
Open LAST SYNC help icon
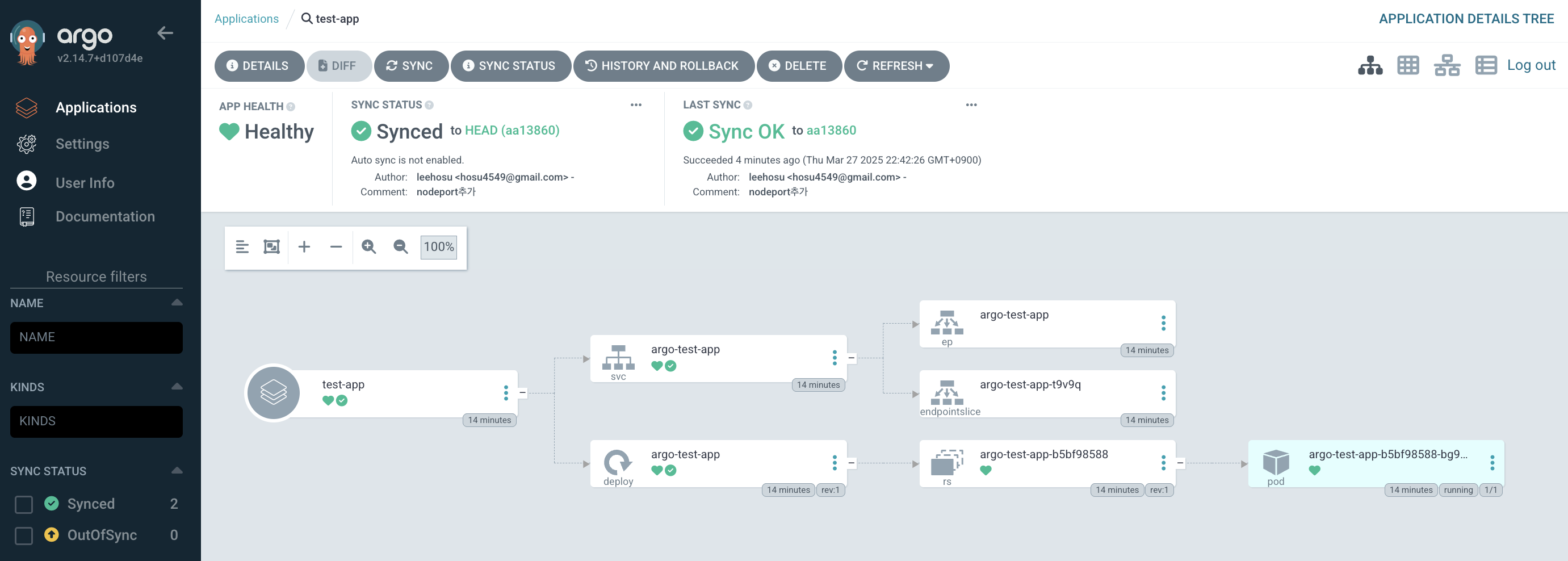pos(748,105)
